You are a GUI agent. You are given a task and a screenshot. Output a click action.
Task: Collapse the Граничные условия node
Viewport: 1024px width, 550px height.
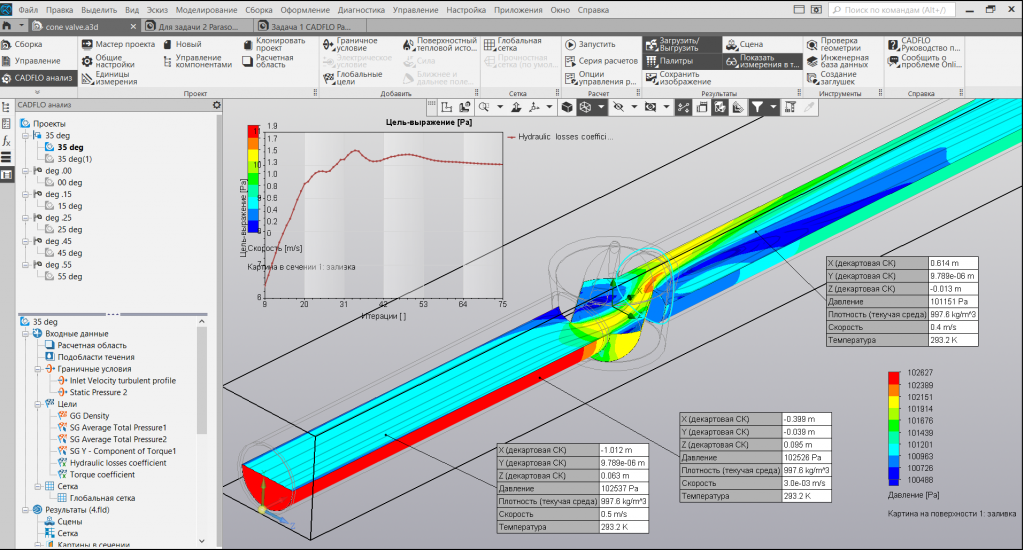tap(37, 368)
